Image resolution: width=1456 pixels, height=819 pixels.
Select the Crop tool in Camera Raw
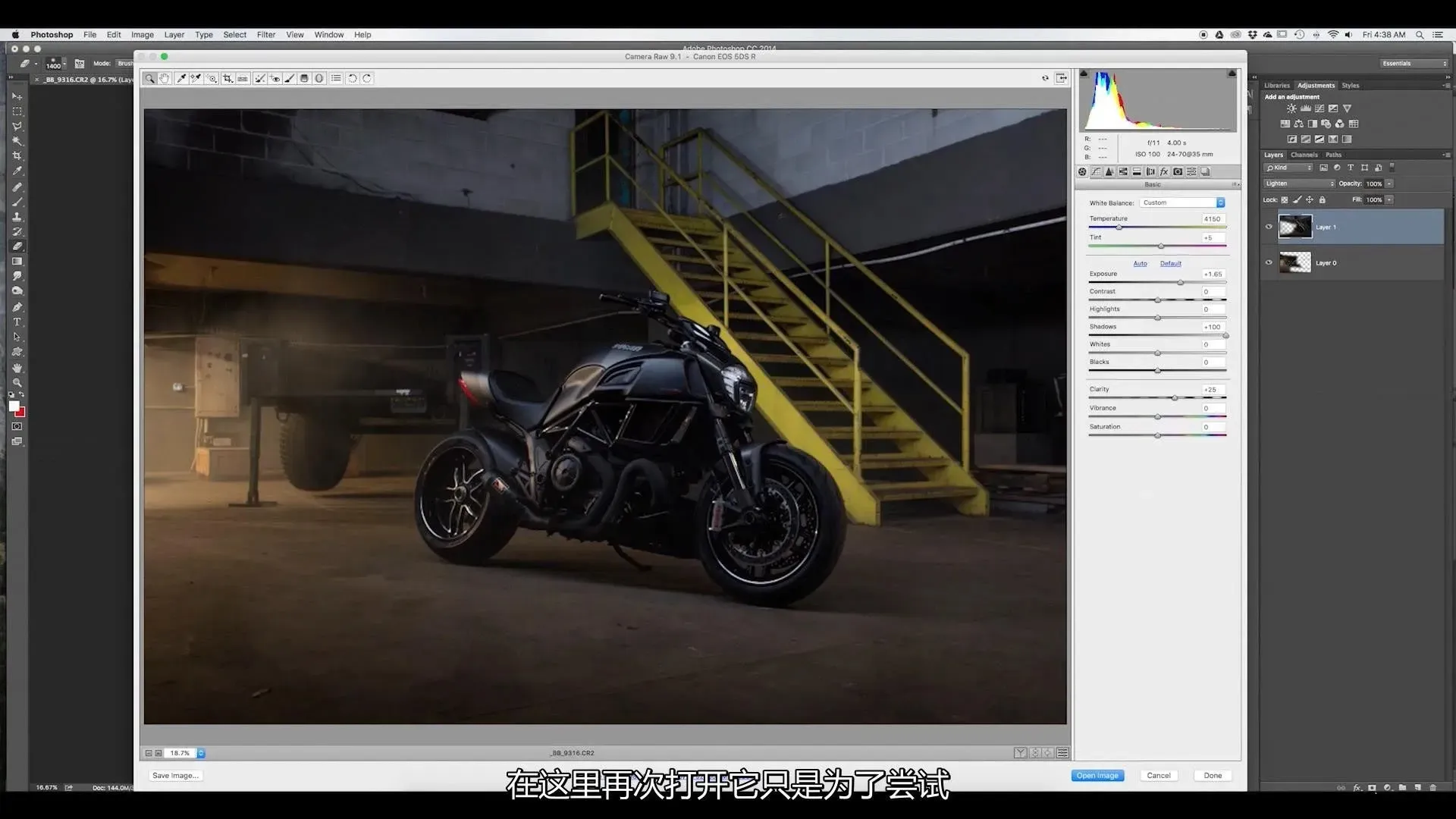pos(227,78)
